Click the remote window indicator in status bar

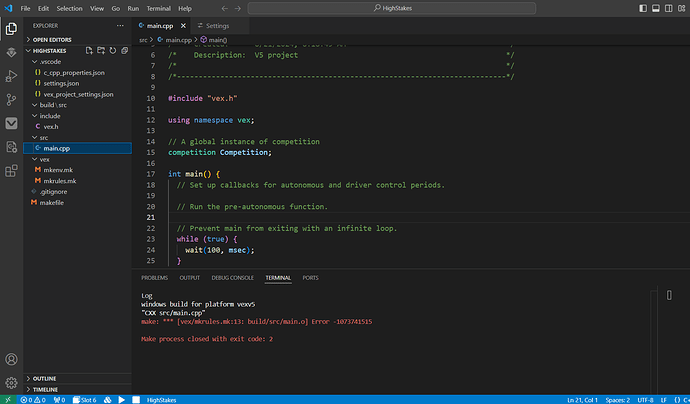[x=8, y=400]
